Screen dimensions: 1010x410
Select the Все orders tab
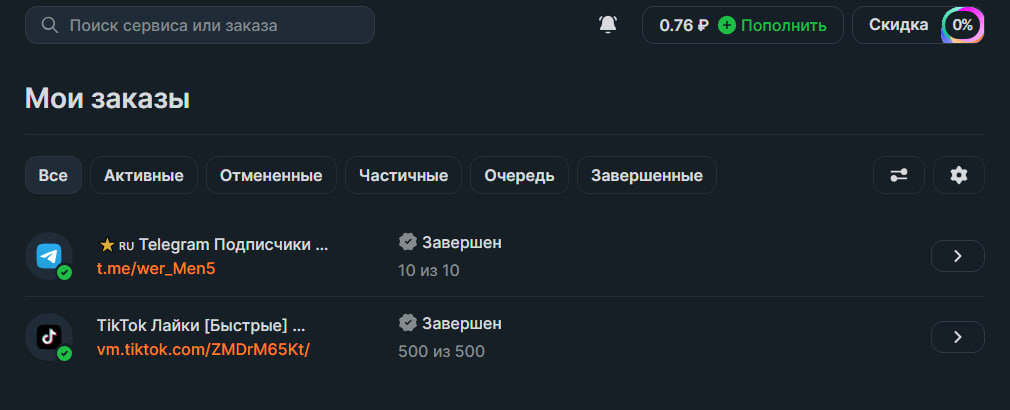(53, 175)
